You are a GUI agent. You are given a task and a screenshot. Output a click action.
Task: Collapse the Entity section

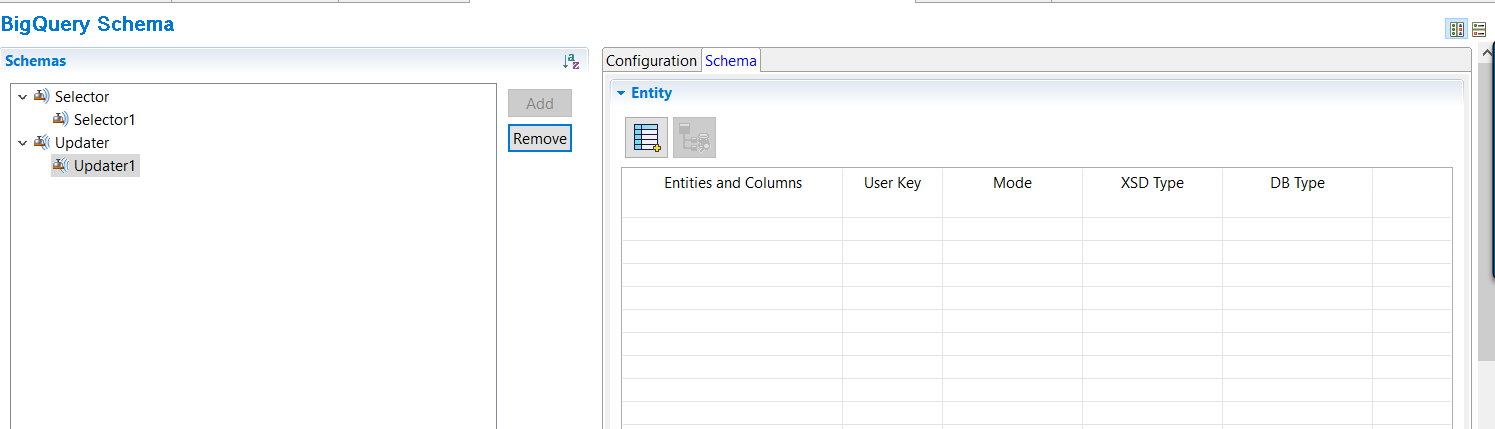point(621,93)
